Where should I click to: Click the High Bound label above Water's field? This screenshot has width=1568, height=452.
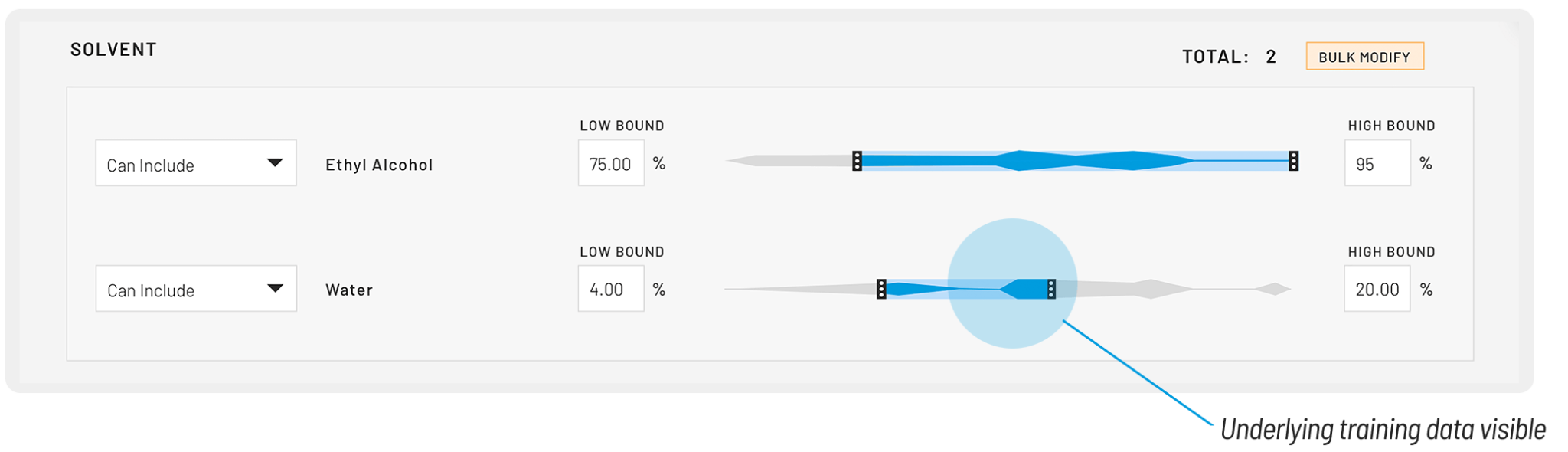click(x=1391, y=252)
